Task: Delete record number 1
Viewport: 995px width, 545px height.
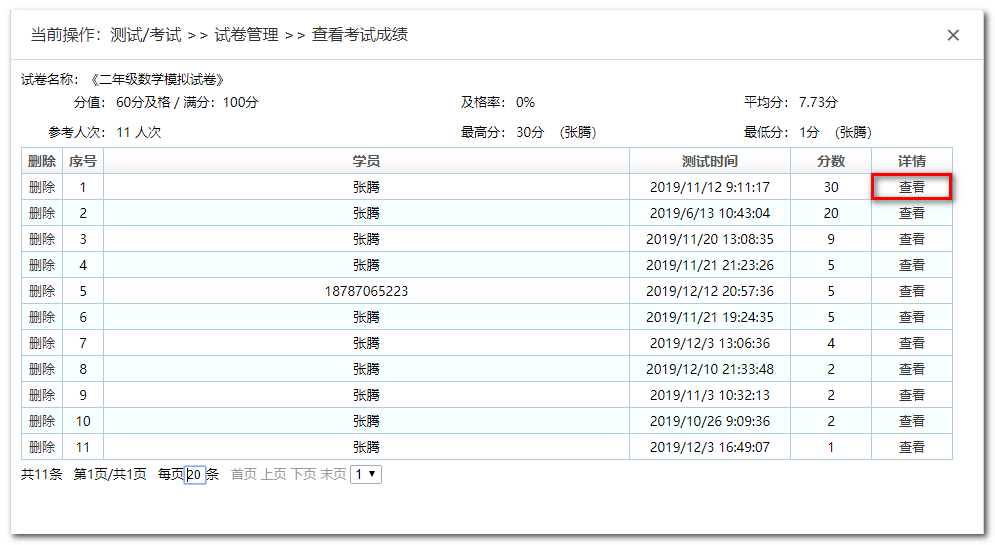Action: tap(42, 187)
